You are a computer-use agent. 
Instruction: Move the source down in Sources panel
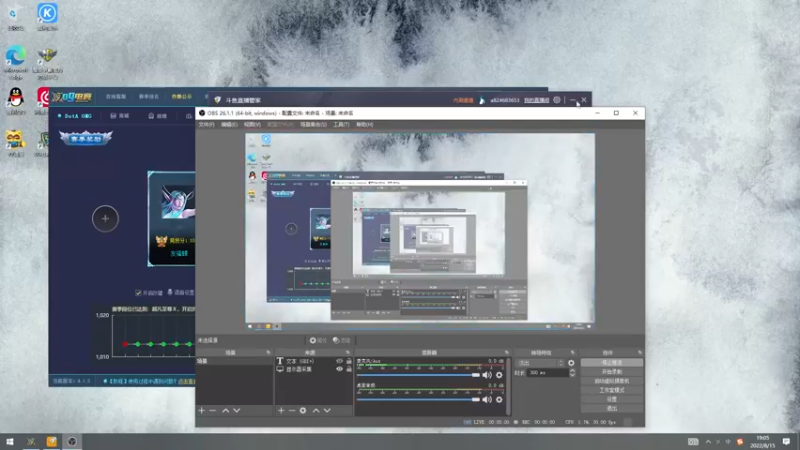327,410
